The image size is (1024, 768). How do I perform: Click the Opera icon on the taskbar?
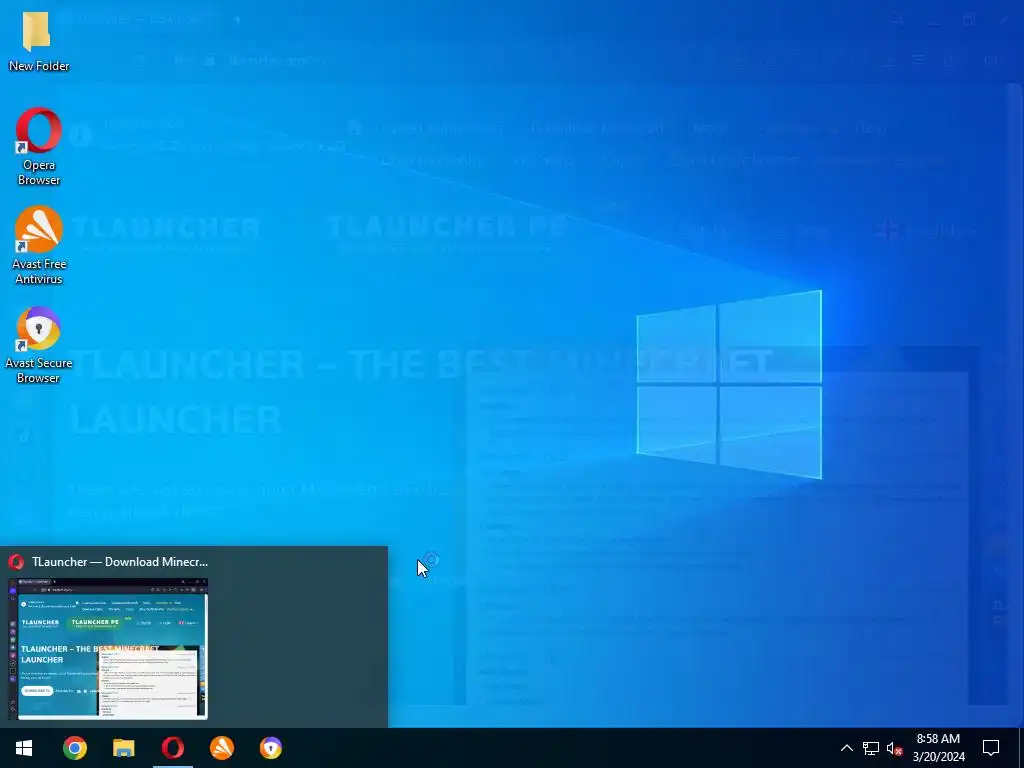[172, 748]
